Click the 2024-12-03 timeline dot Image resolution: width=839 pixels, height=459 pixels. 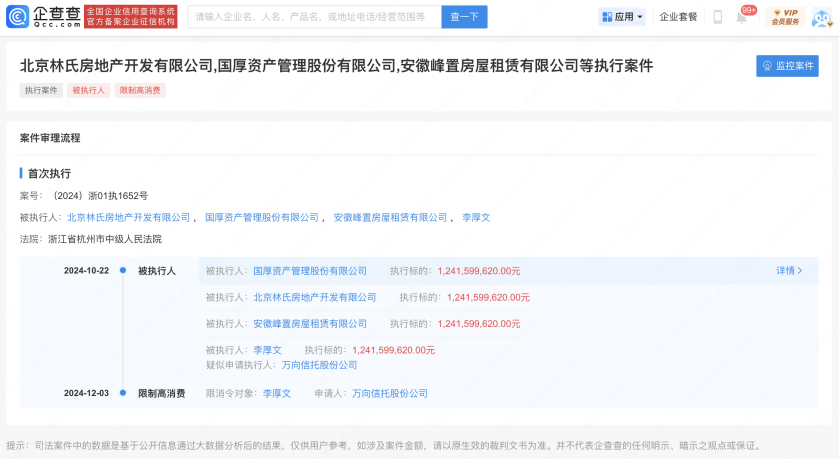click(x=122, y=393)
